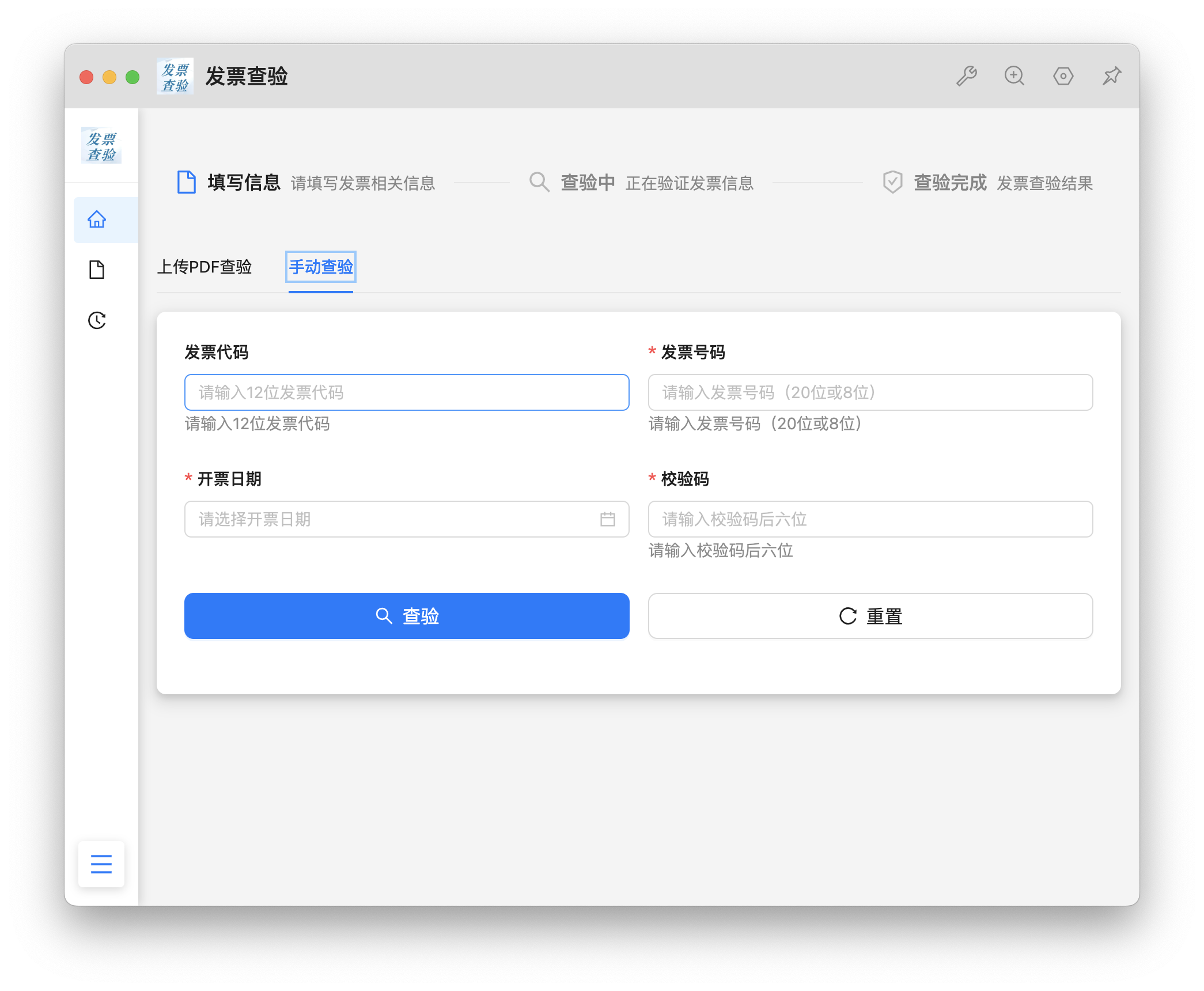Open the hexagon settings icon in title bar
Viewport: 1204px width, 991px height.
click(1063, 76)
